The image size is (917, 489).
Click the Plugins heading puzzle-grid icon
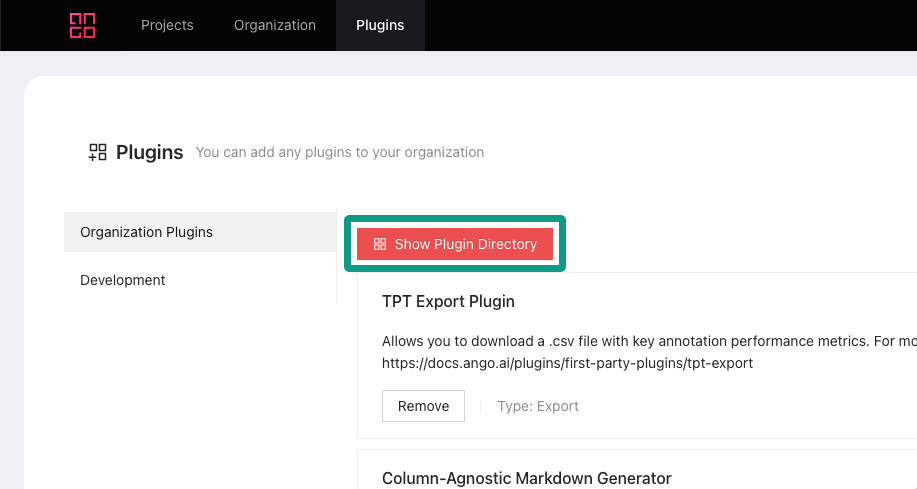click(x=97, y=152)
